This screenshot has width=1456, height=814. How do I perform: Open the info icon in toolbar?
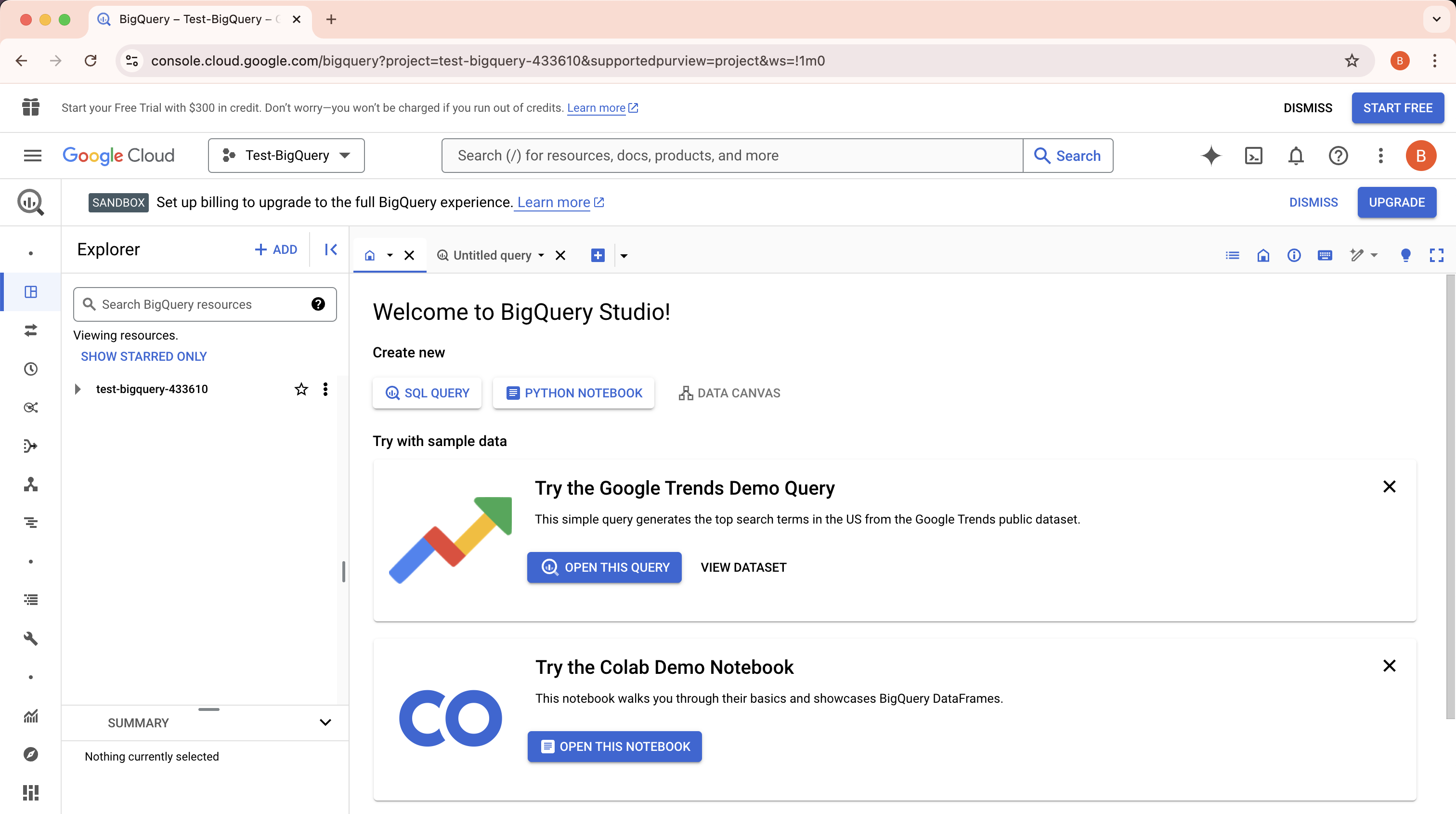coord(1294,255)
